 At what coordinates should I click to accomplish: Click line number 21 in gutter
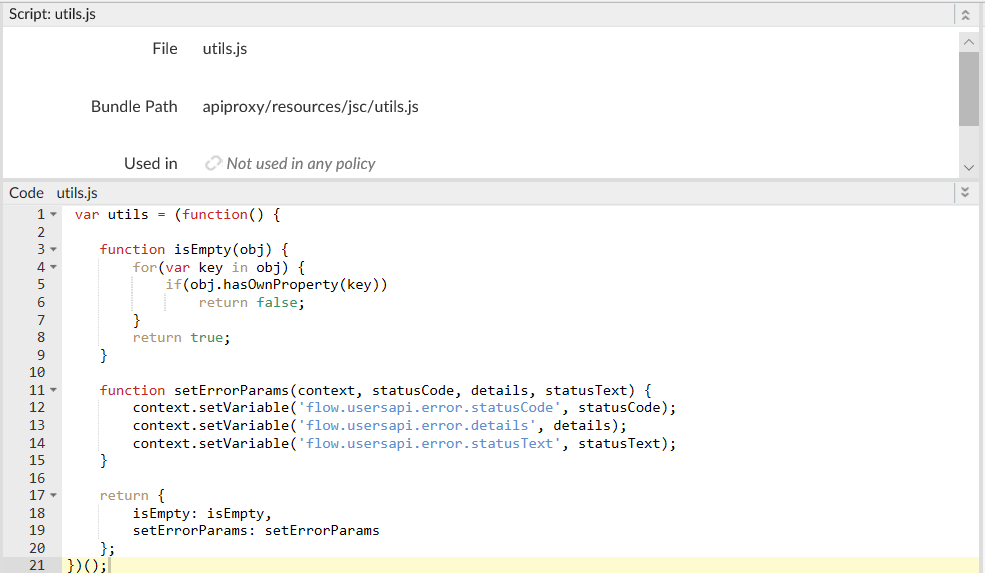37,565
